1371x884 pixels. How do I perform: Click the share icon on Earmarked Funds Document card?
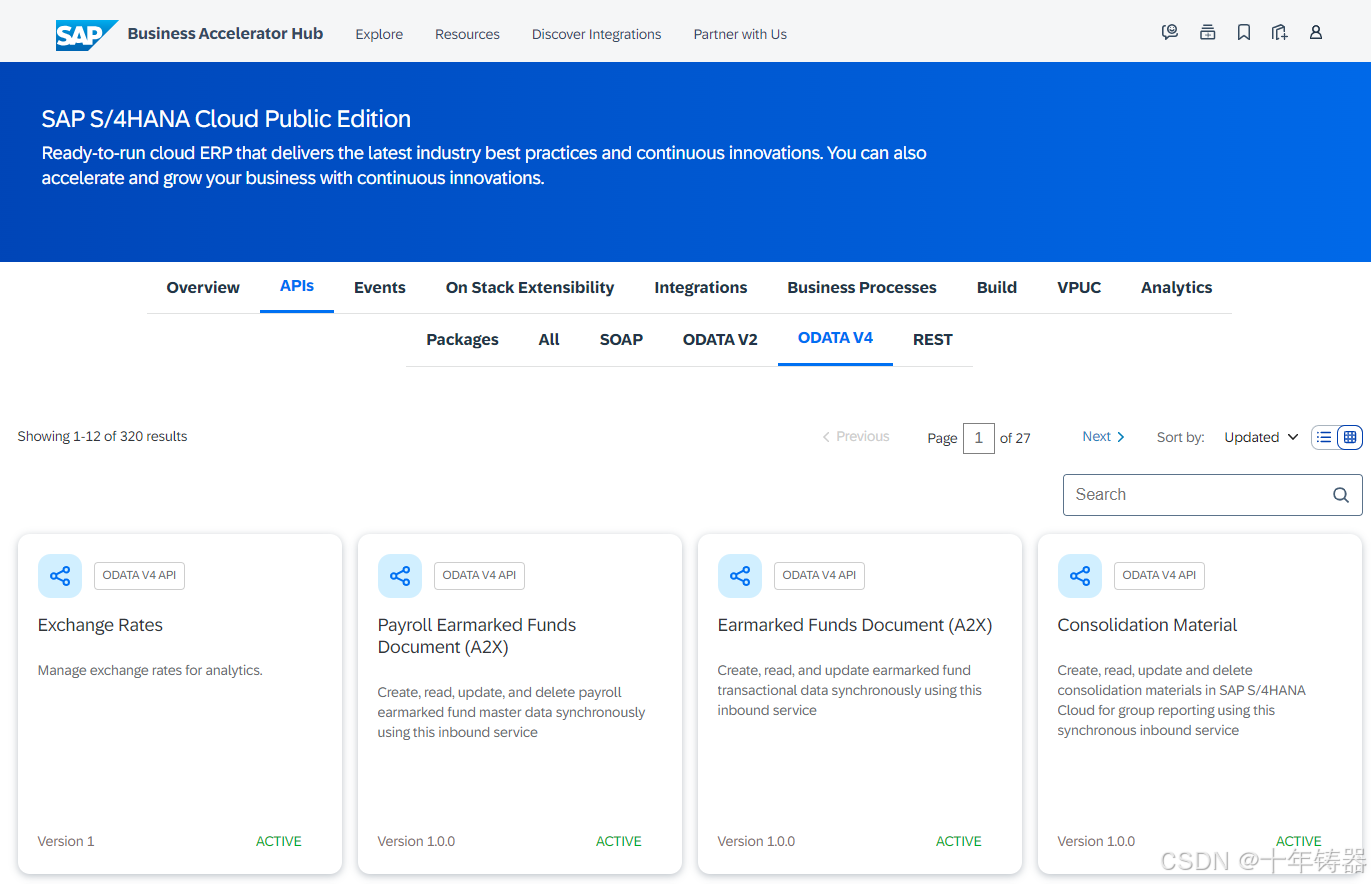pyautogui.click(x=740, y=576)
